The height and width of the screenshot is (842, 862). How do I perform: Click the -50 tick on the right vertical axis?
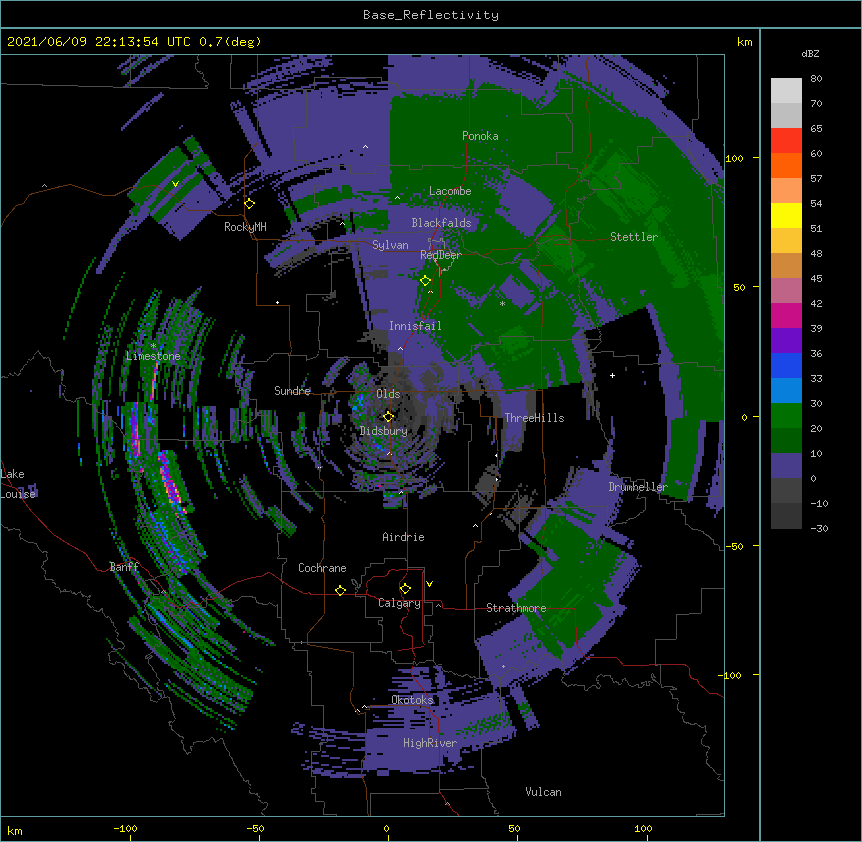[x=734, y=546]
